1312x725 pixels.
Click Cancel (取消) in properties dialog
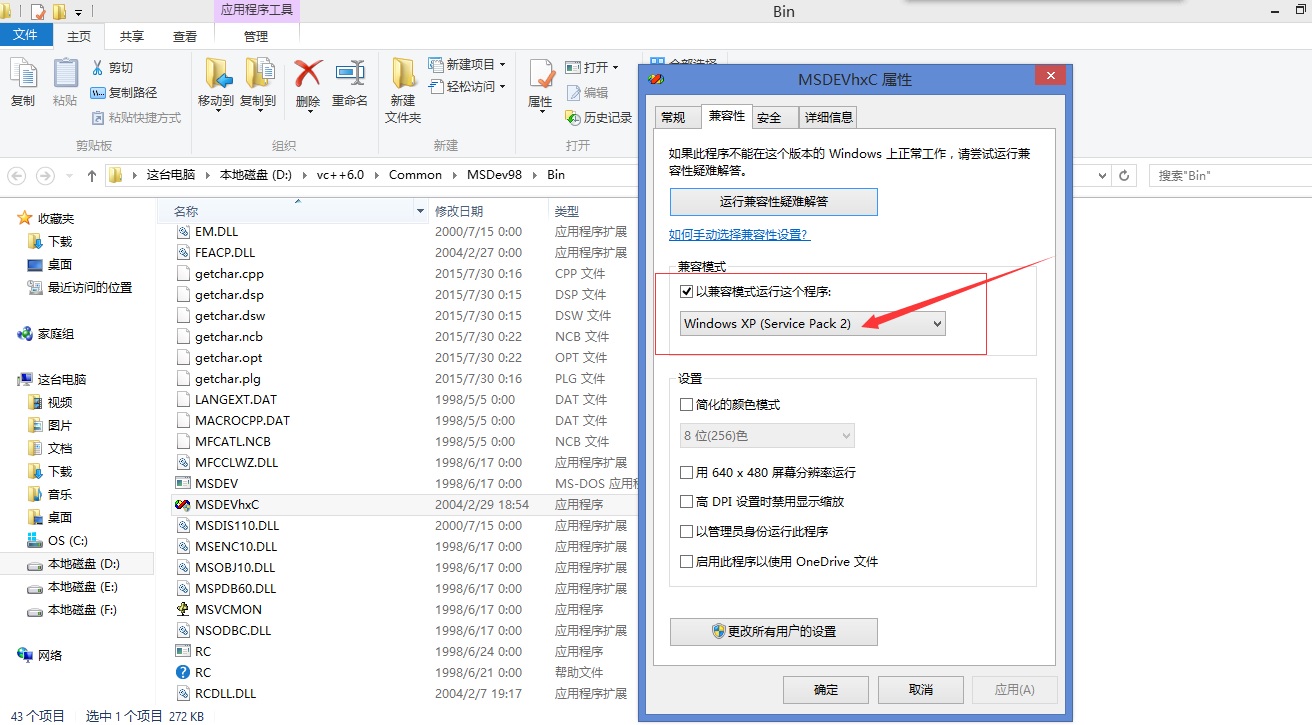(x=921, y=690)
